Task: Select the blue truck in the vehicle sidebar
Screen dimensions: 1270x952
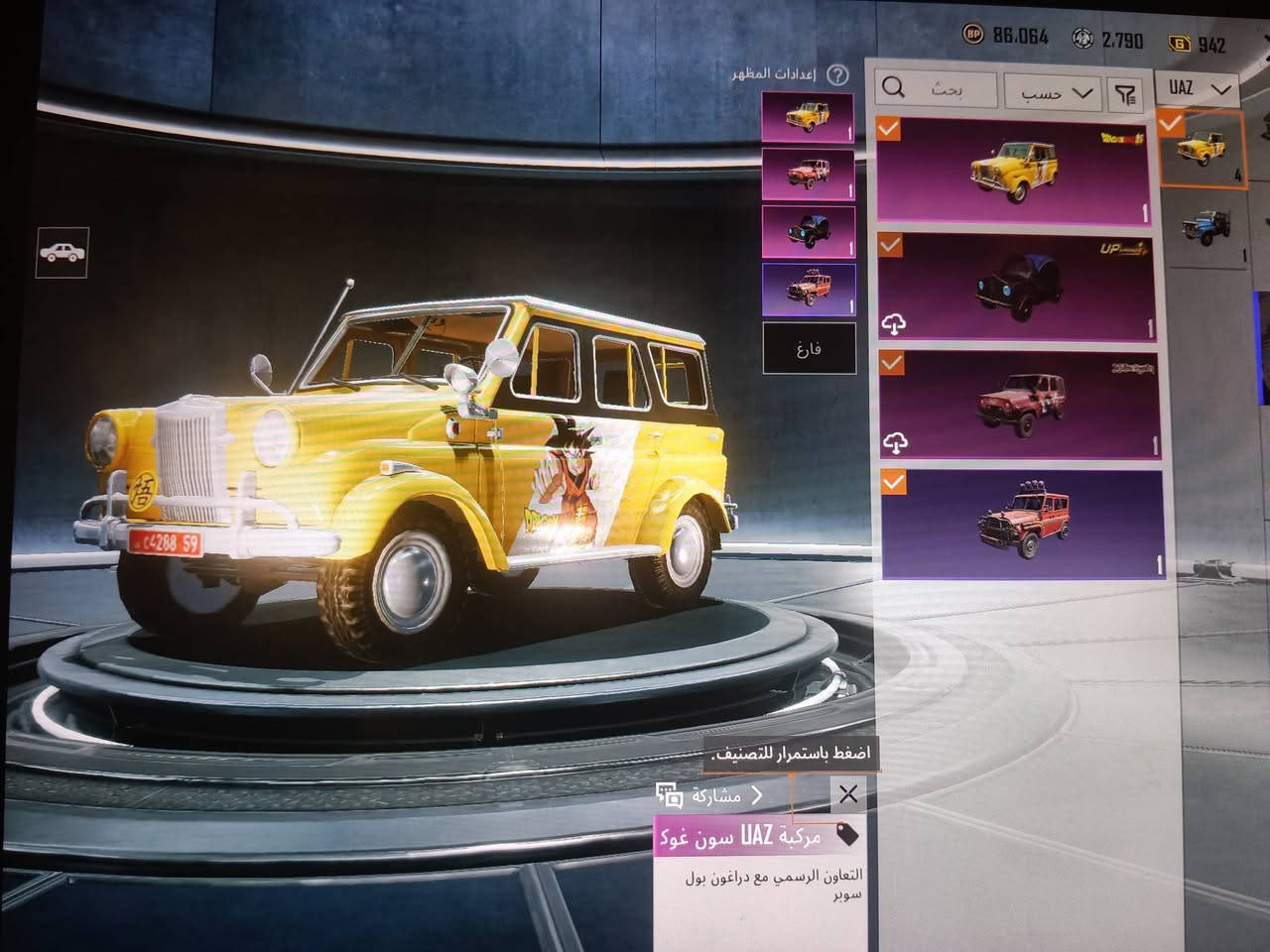Action: pyautogui.click(x=1208, y=230)
